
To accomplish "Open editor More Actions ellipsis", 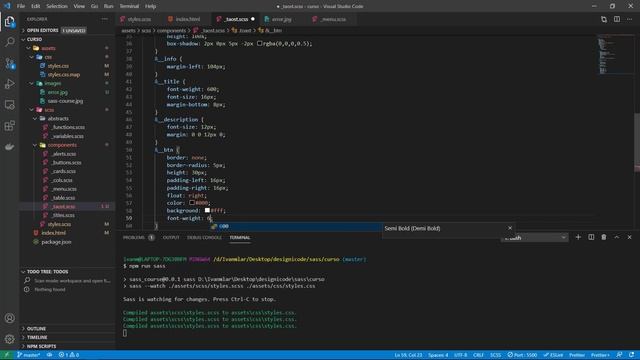I will [630, 19].
